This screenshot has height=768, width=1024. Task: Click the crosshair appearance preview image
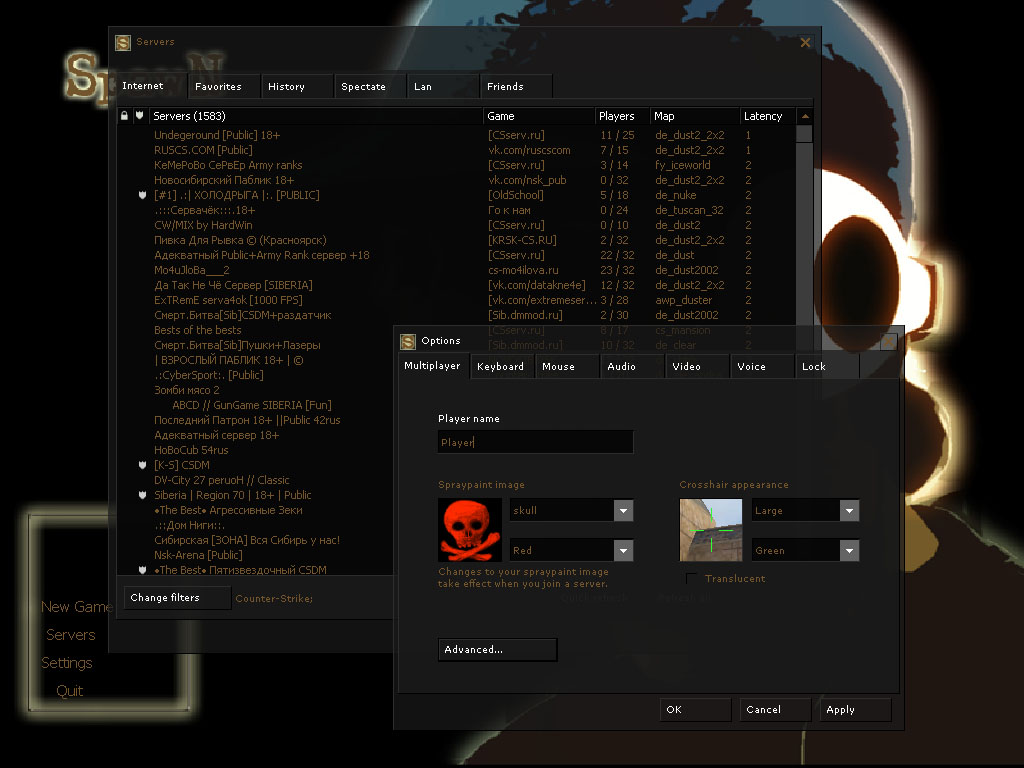tap(711, 530)
